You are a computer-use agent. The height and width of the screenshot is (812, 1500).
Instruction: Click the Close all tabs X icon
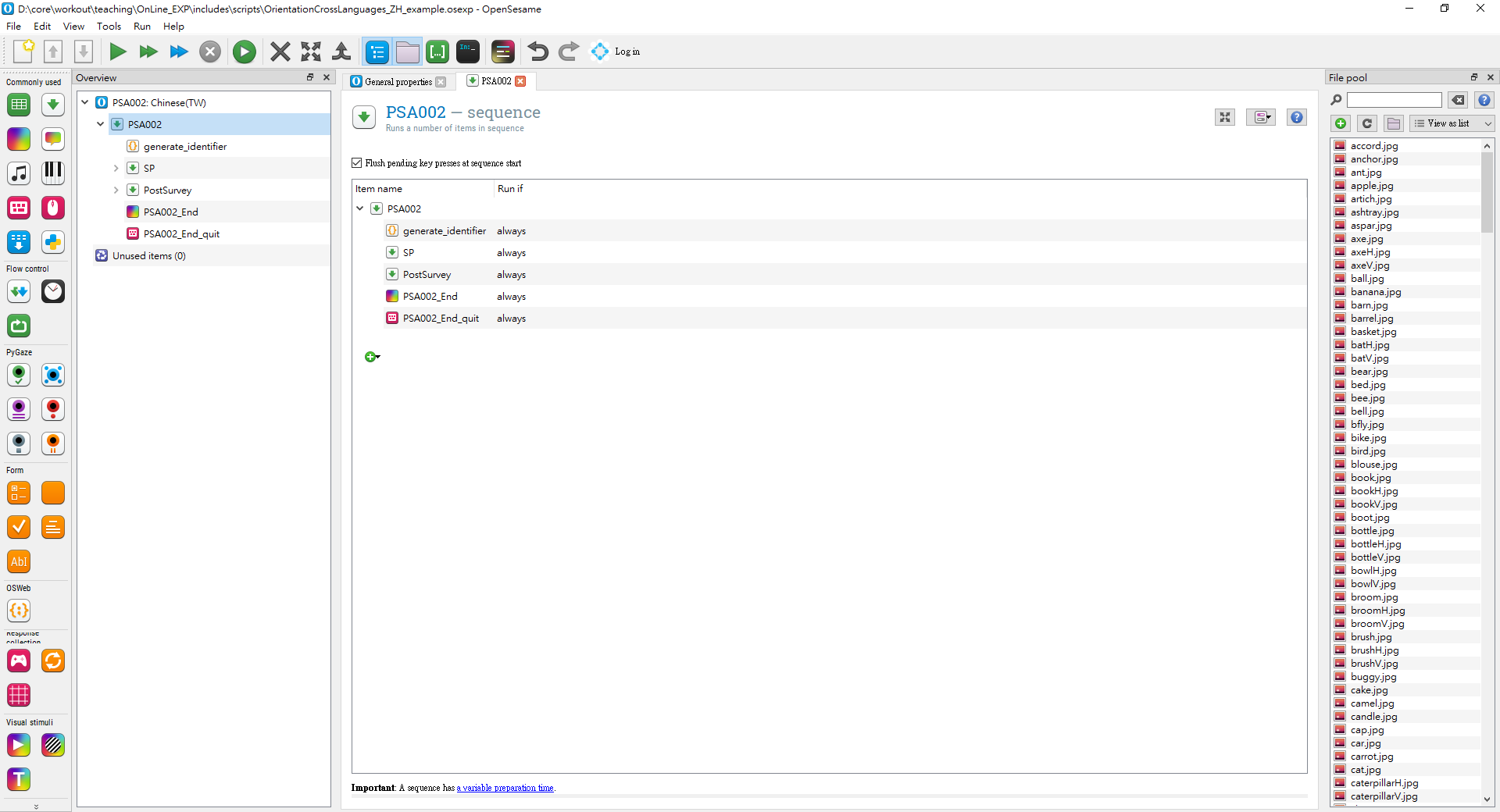(x=280, y=52)
